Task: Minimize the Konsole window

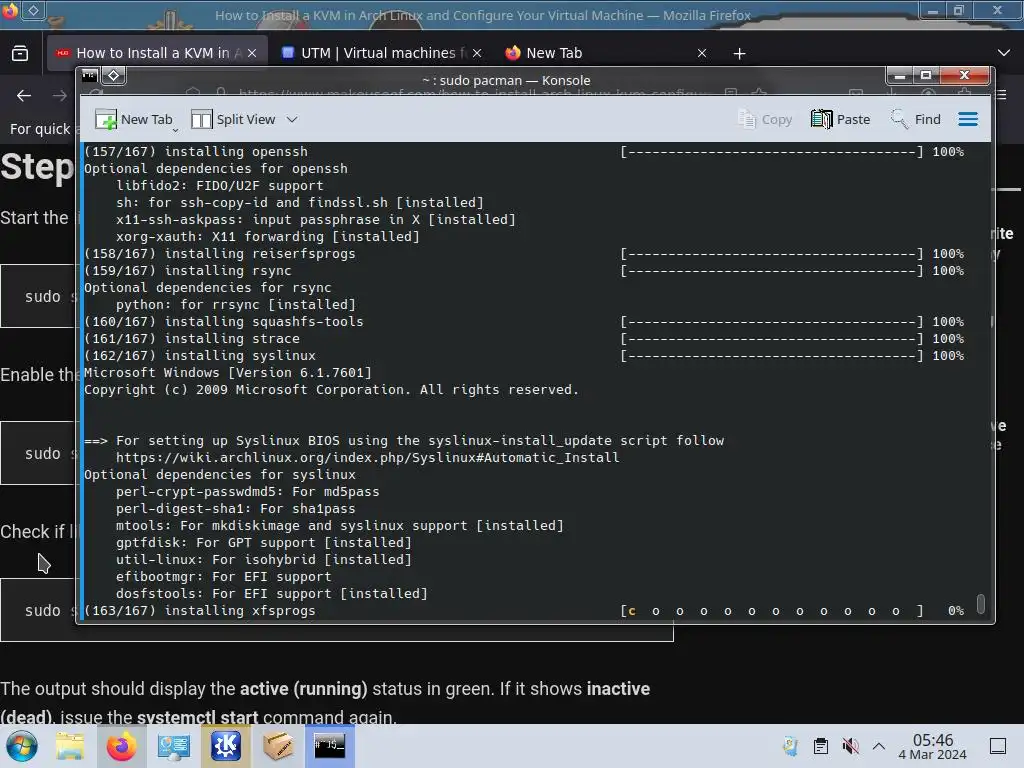Action: pos(899,76)
